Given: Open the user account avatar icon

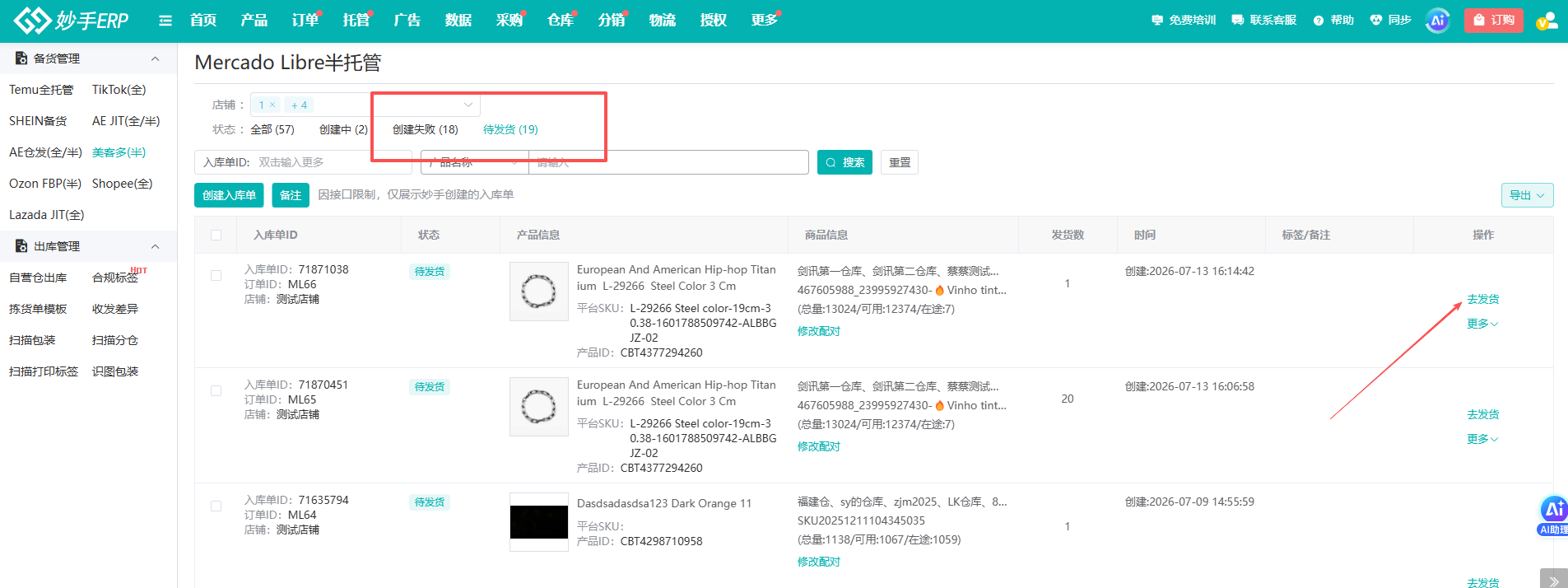Looking at the screenshot, I should pyautogui.click(x=1547, y=21).
